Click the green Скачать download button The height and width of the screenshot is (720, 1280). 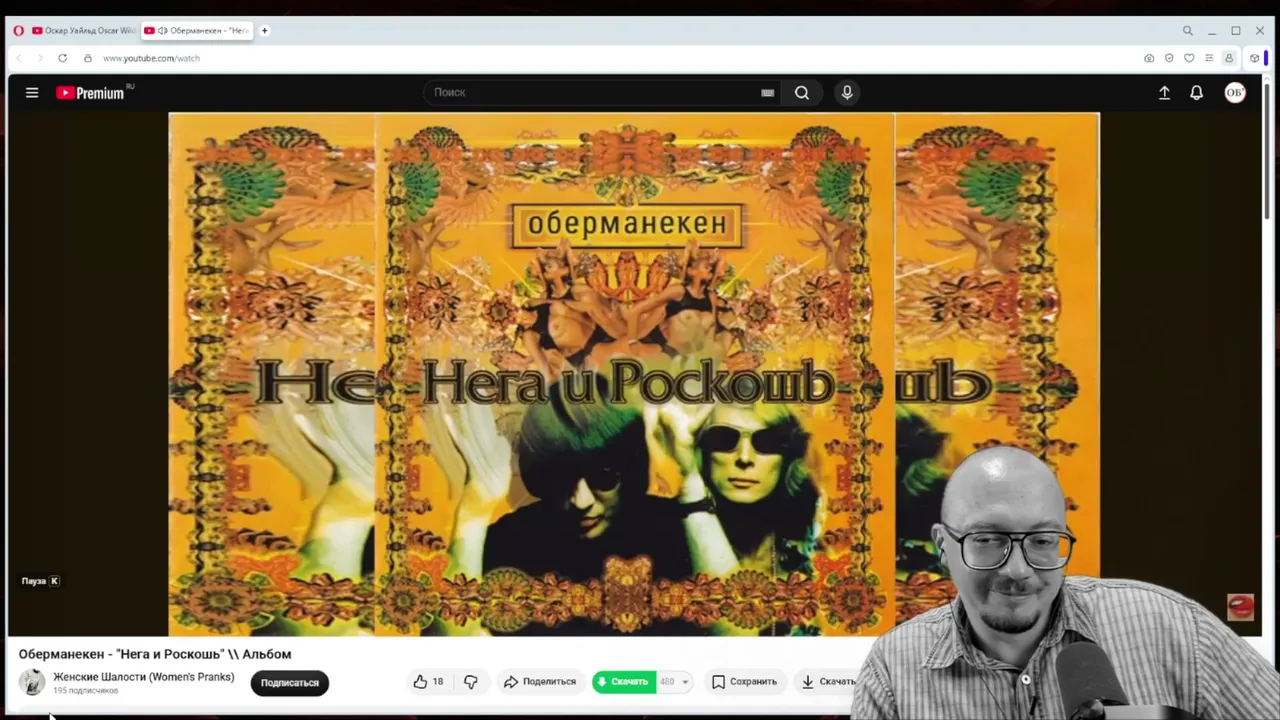(x=624, y=682)
